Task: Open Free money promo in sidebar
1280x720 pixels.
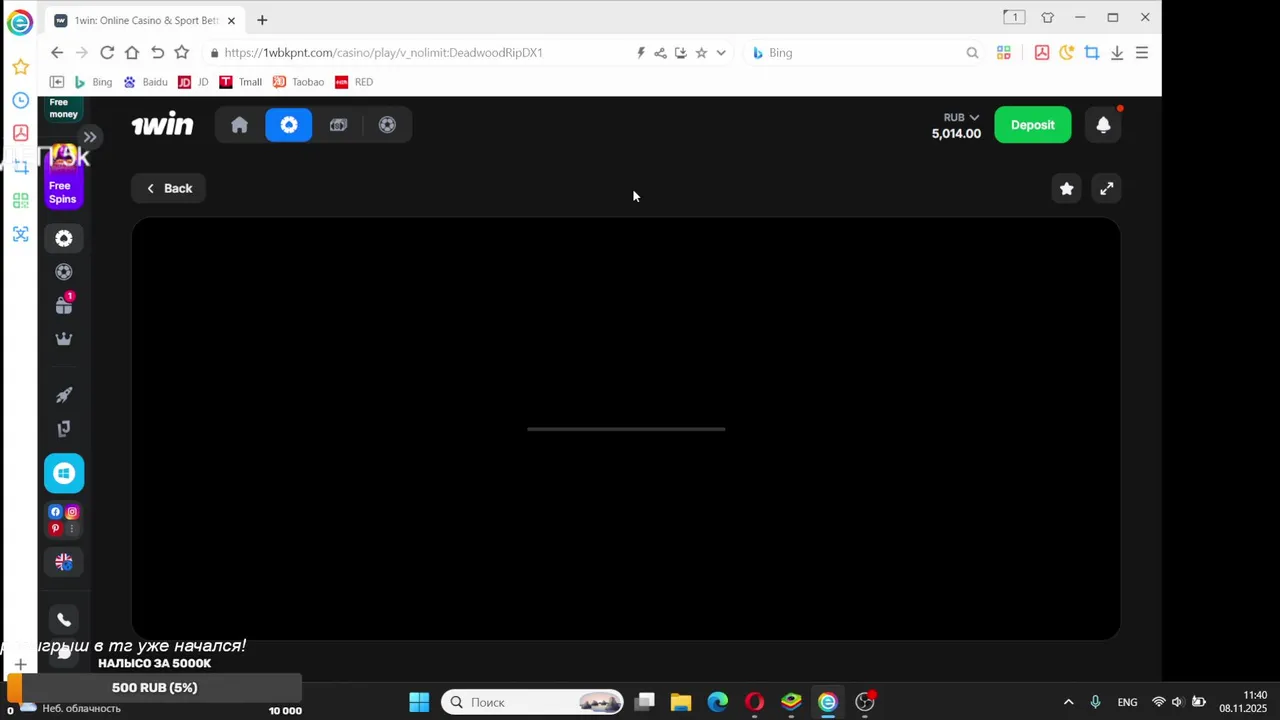Action: 63,108
